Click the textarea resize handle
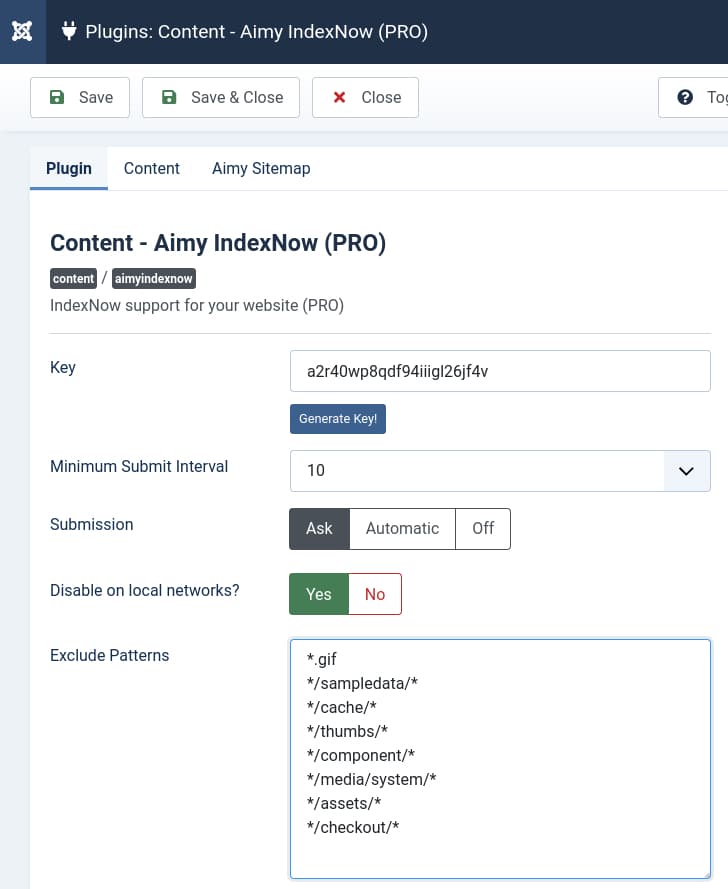 click(706, 875)
